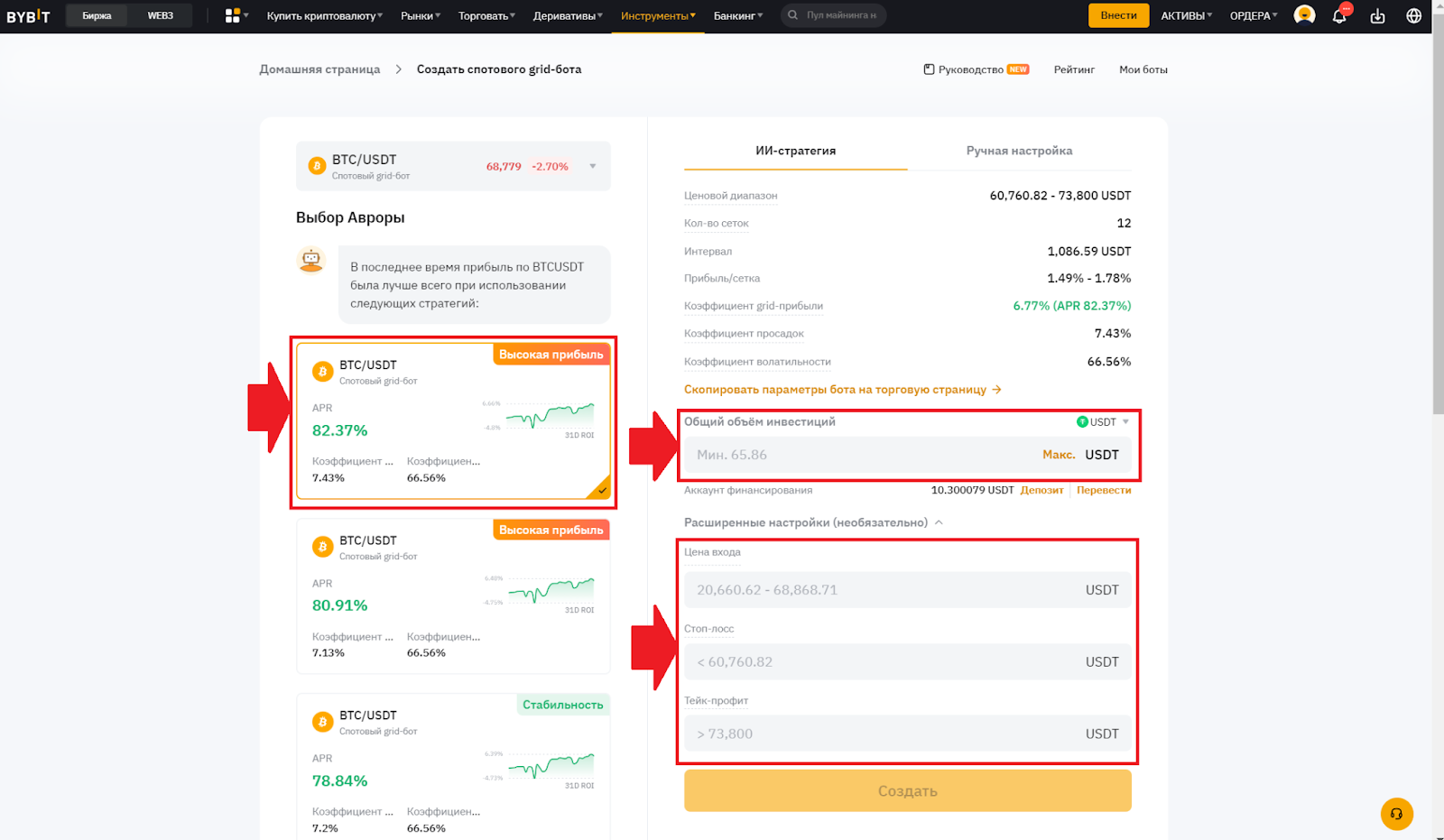Click ROI chart on the 78.84% card

click(x=551, y=766)
